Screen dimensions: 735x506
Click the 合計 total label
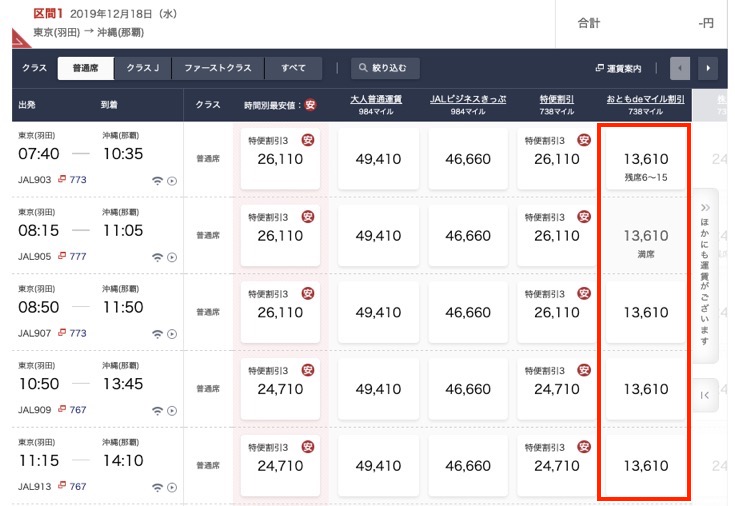pyautogui.click(x=589, y=23)
